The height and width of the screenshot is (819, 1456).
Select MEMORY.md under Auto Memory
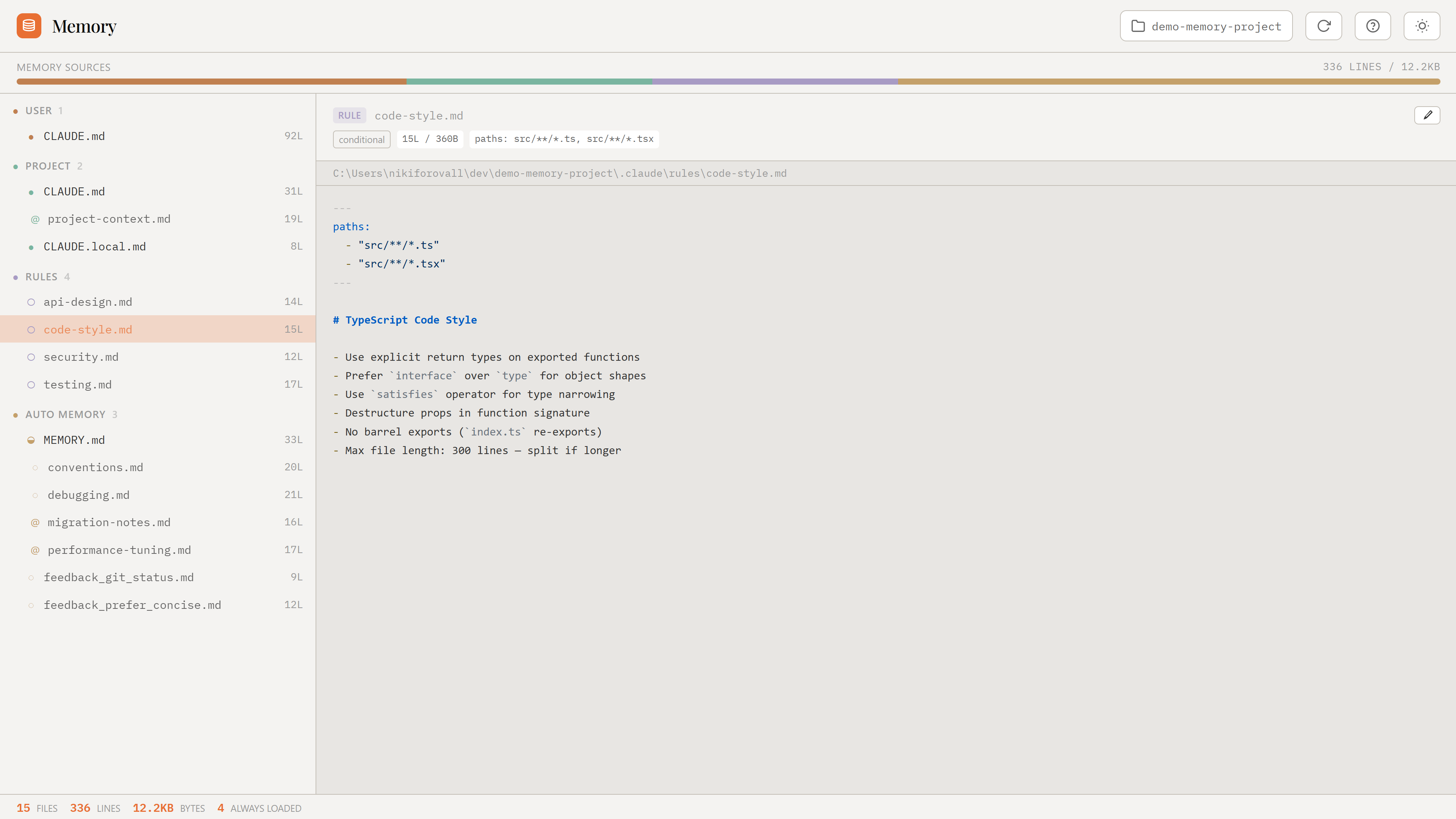click(x=74, y=440)
